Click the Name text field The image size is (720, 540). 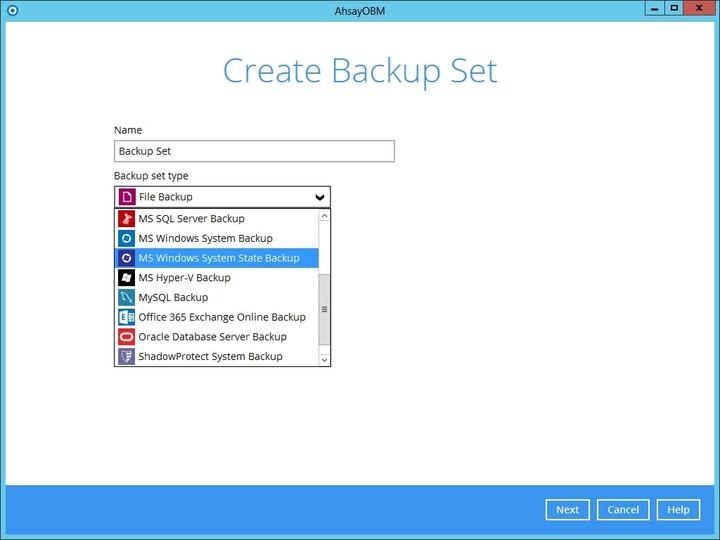click(x=254, y=151)
